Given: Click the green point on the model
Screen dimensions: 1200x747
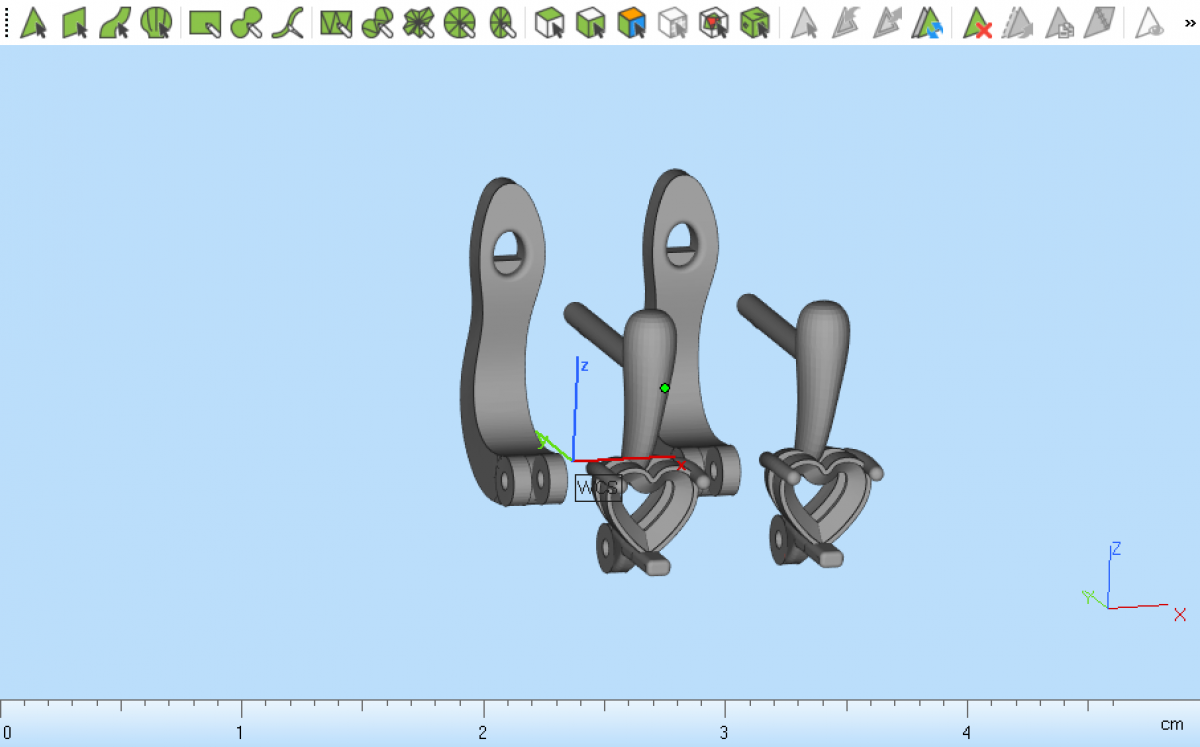Looking at the screenshot, I should click(665, 388).
